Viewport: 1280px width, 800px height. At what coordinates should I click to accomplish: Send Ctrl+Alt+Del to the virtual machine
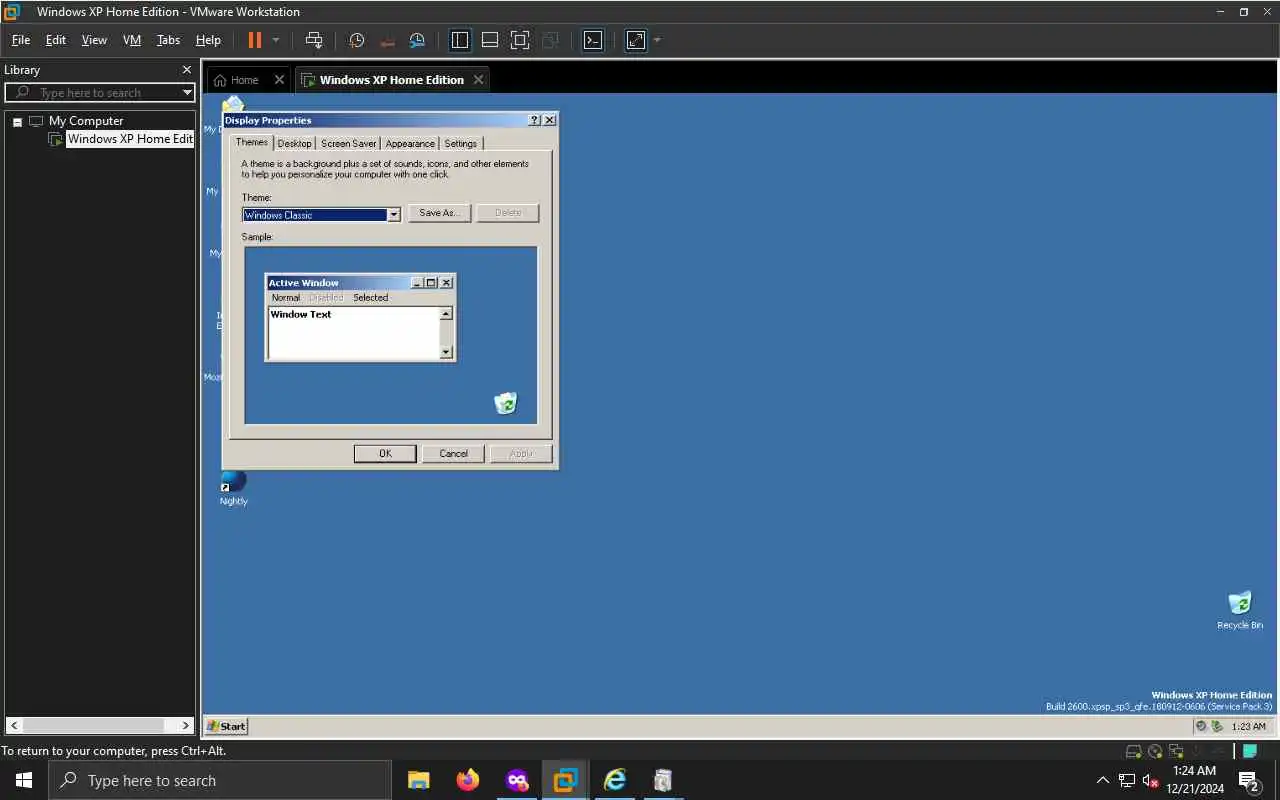tap(314, 40)
